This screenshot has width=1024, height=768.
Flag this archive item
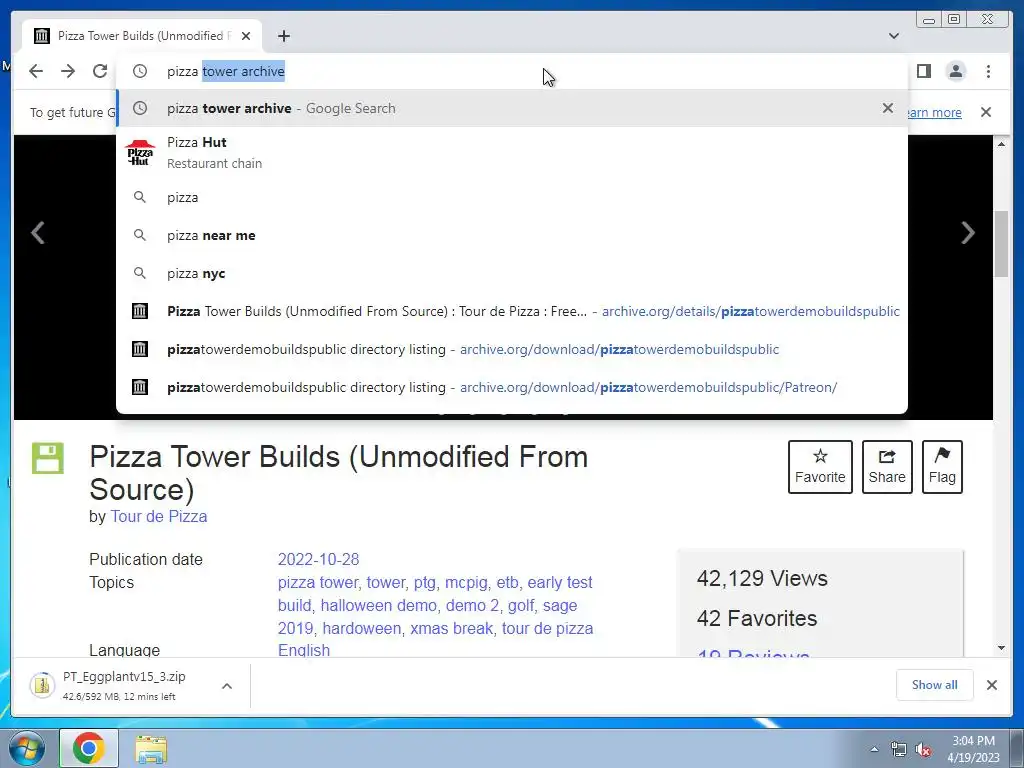click(x=942, y=467)
